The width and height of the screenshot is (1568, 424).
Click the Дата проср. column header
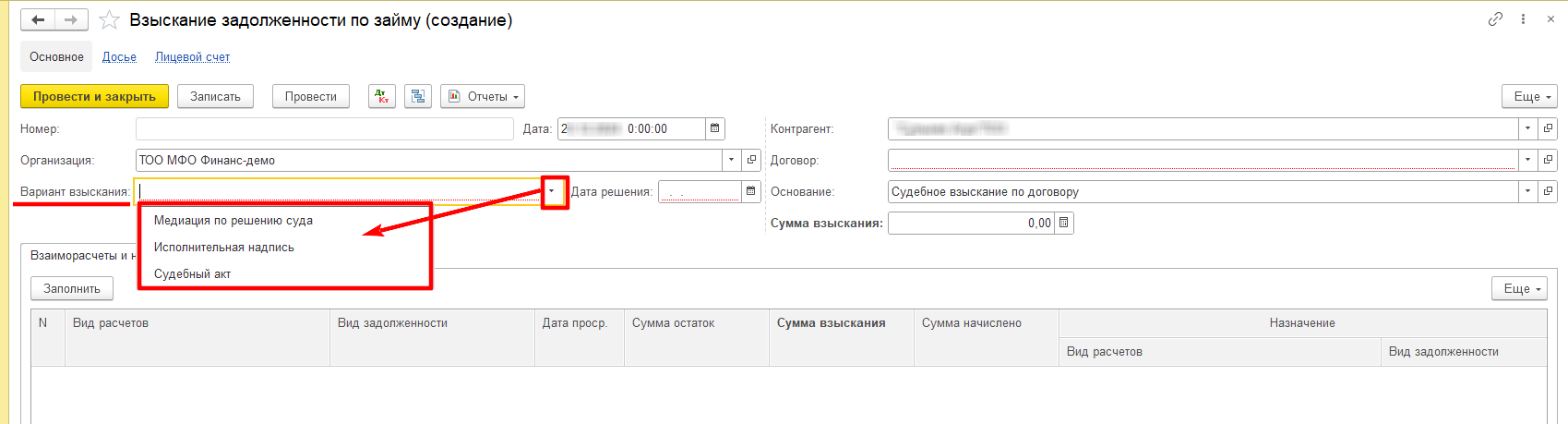click(580, 337)
